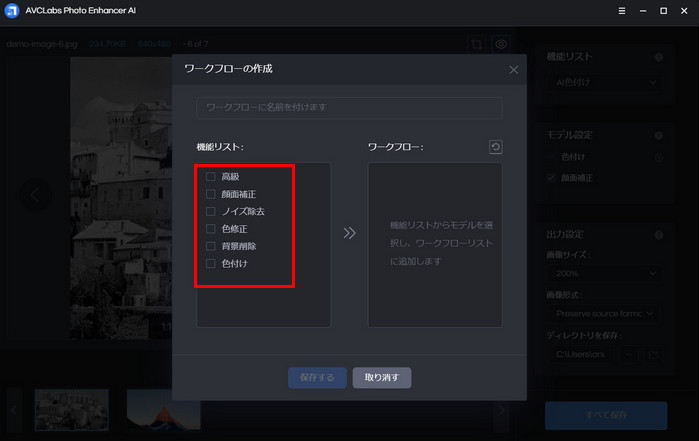699x441 pixels.
Task: Click the crop icon above the image
Action: tap(477, 44)
